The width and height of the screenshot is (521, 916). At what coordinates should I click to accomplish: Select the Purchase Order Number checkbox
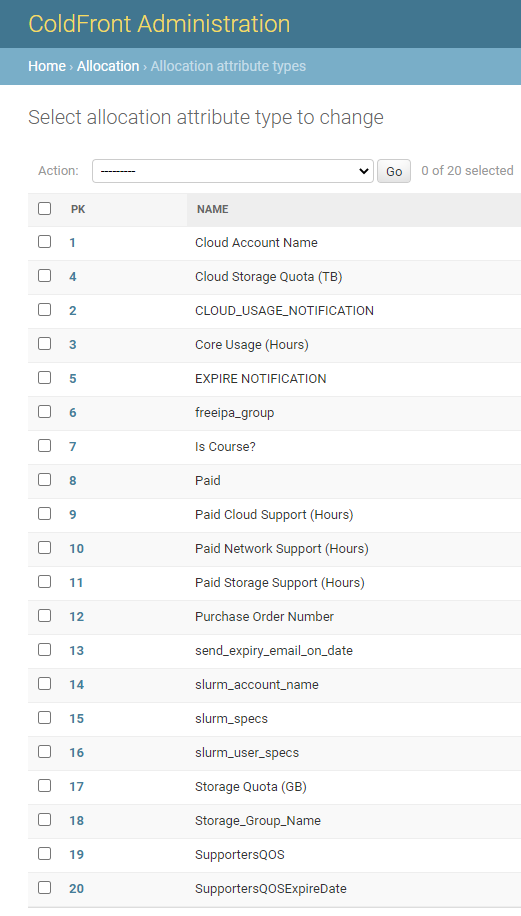44,616
